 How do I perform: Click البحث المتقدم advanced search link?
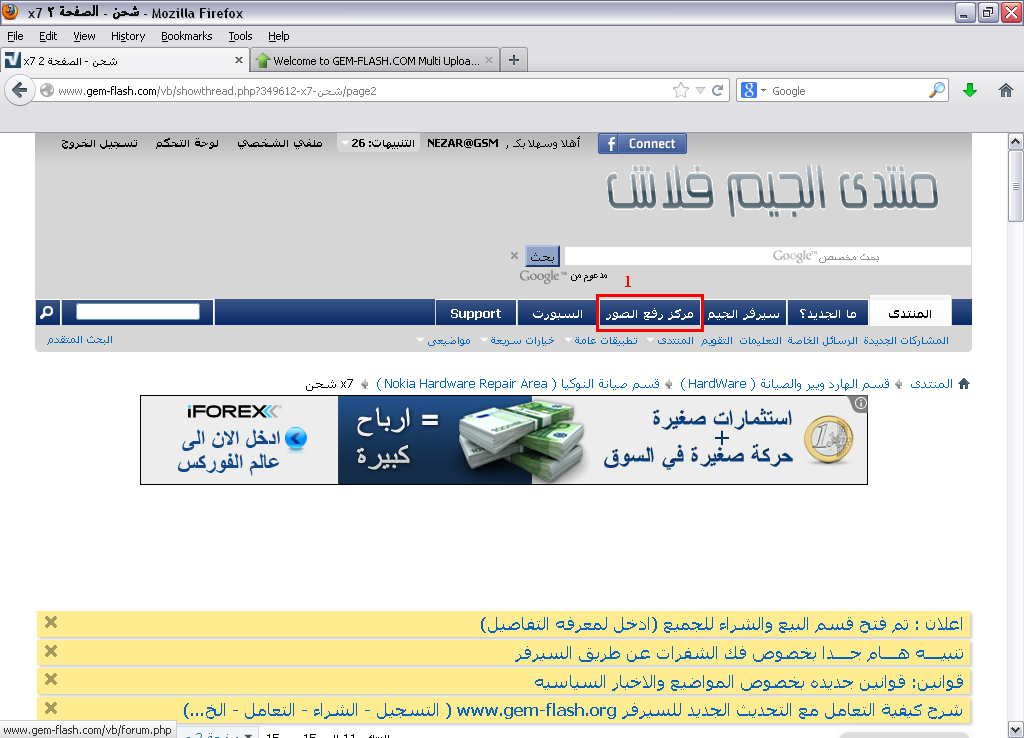tap(80, 340)
